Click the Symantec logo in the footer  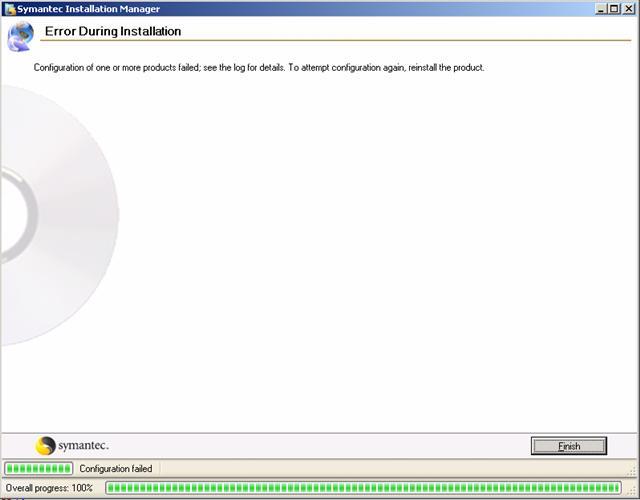pos(72,445)
